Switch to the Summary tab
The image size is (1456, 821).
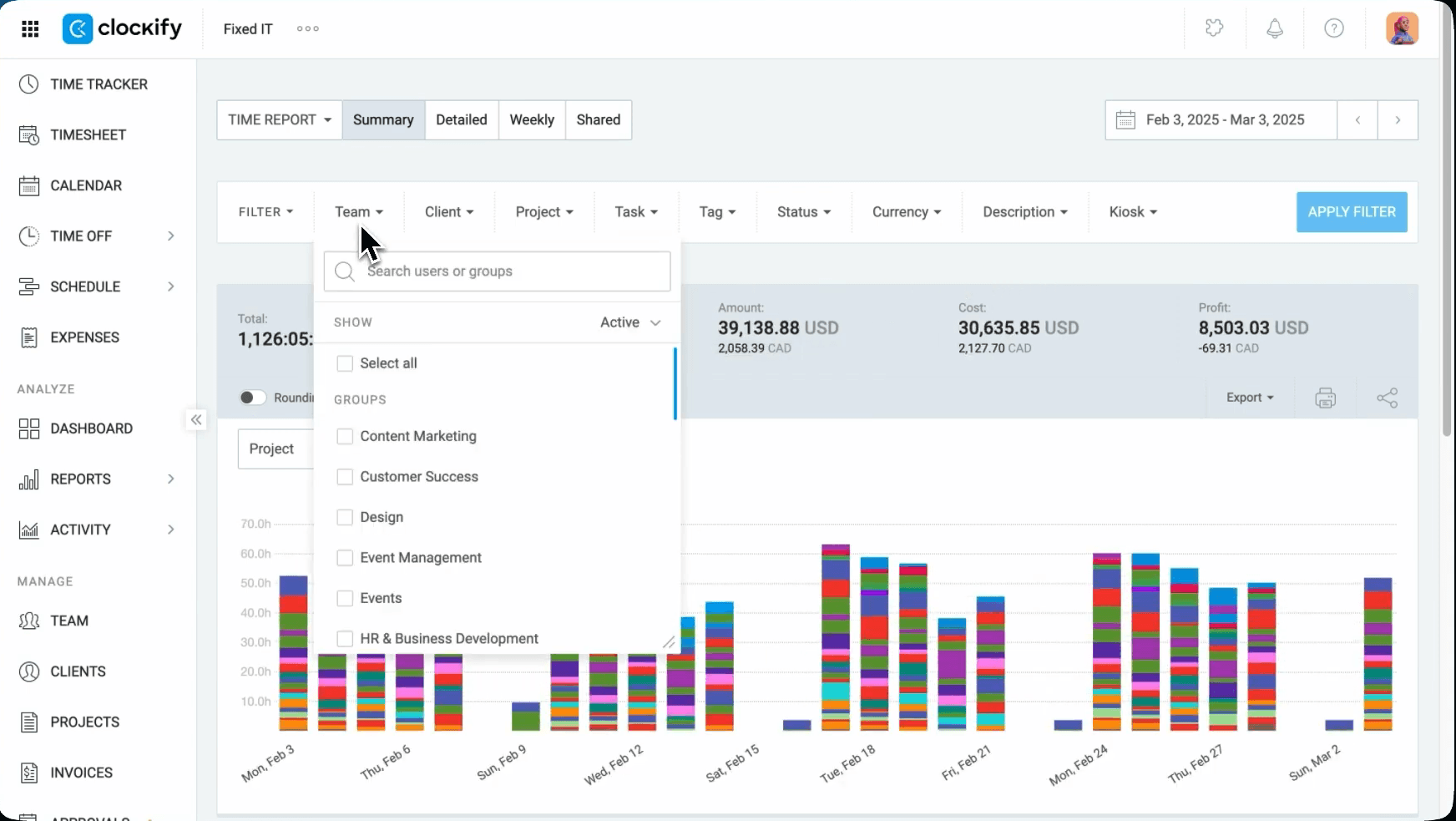click(383, 120)
